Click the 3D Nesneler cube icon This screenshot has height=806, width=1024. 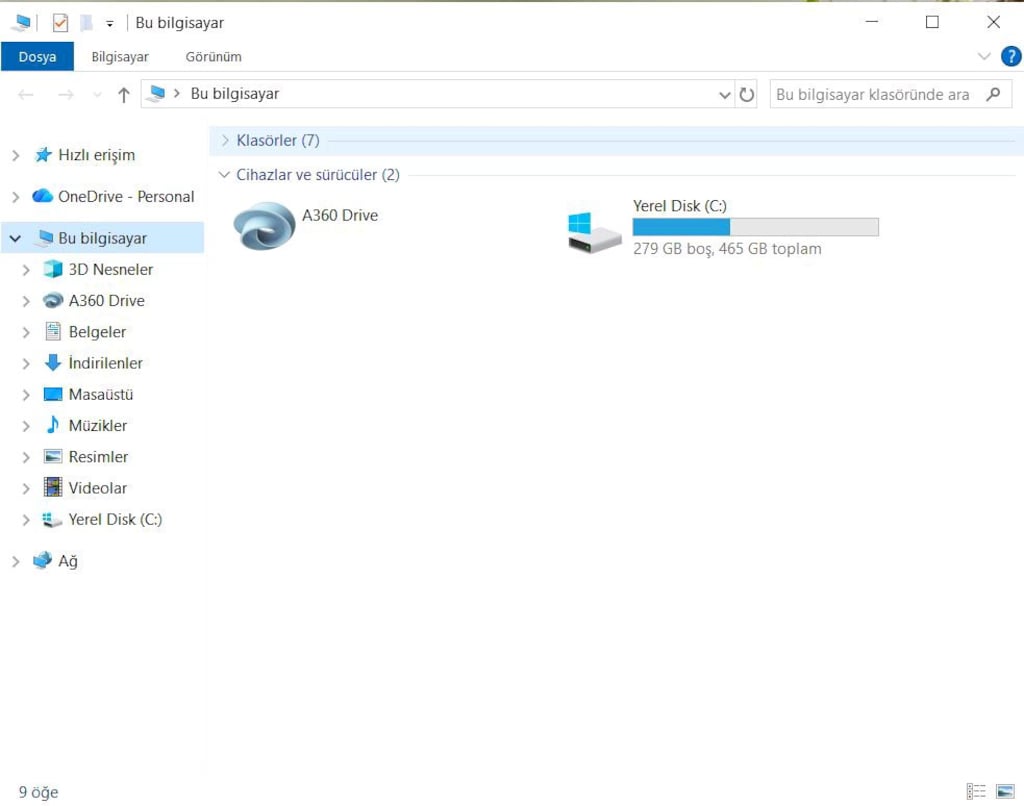click(53, 269)
